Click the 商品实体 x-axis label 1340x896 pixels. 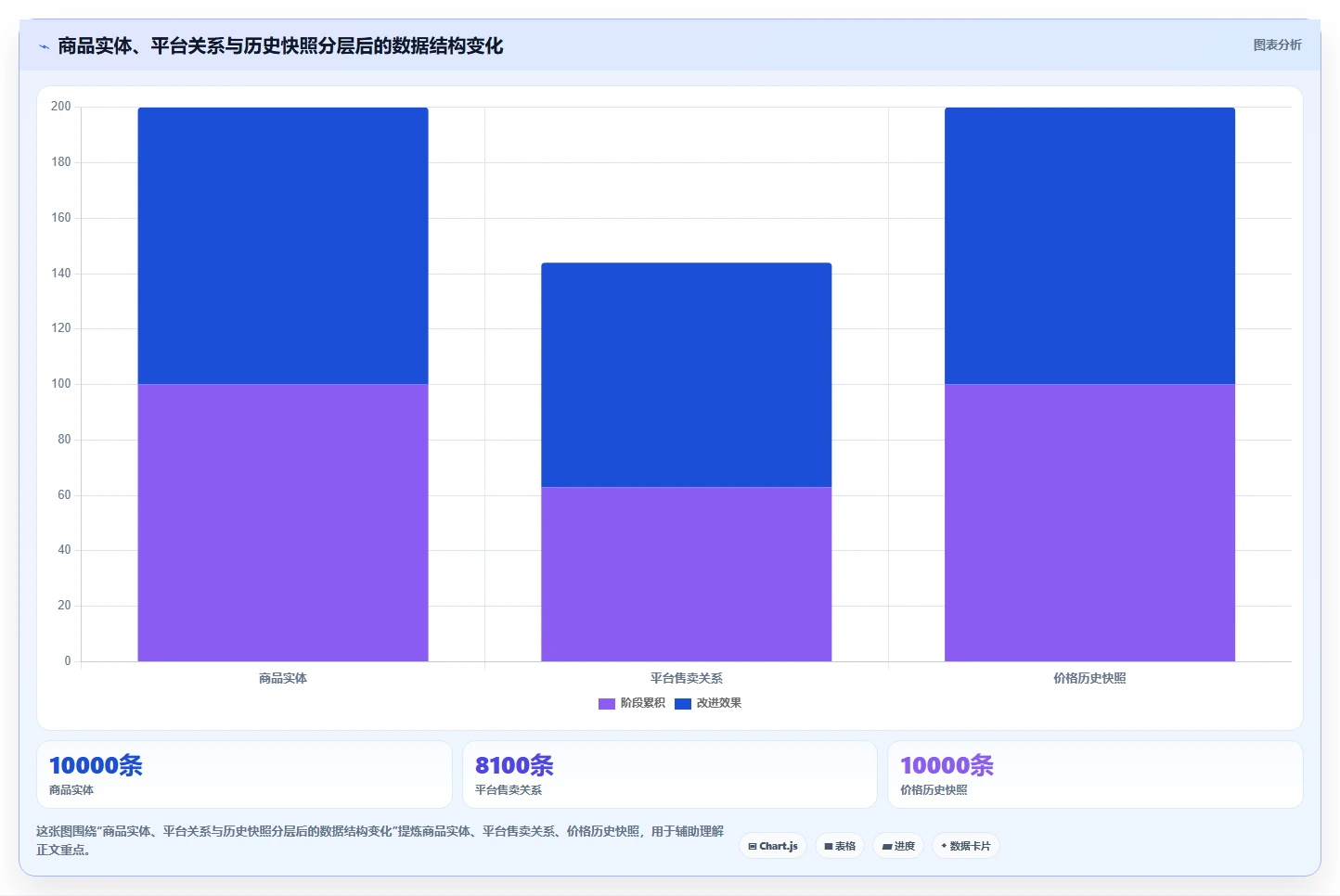pos(283,678)
